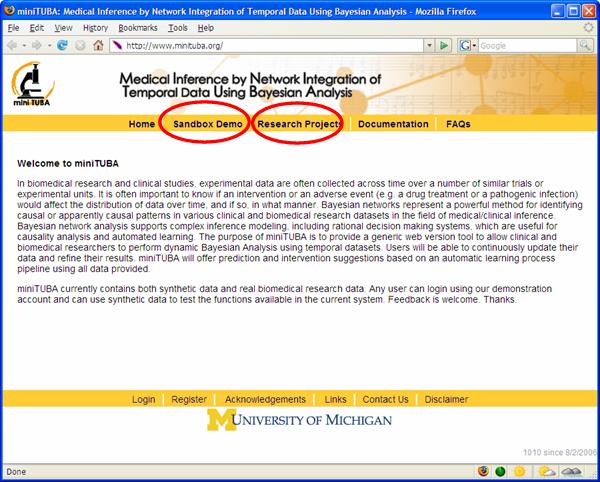Click the page favicon in address bar
600x482 pixels.
pos(117,46)
